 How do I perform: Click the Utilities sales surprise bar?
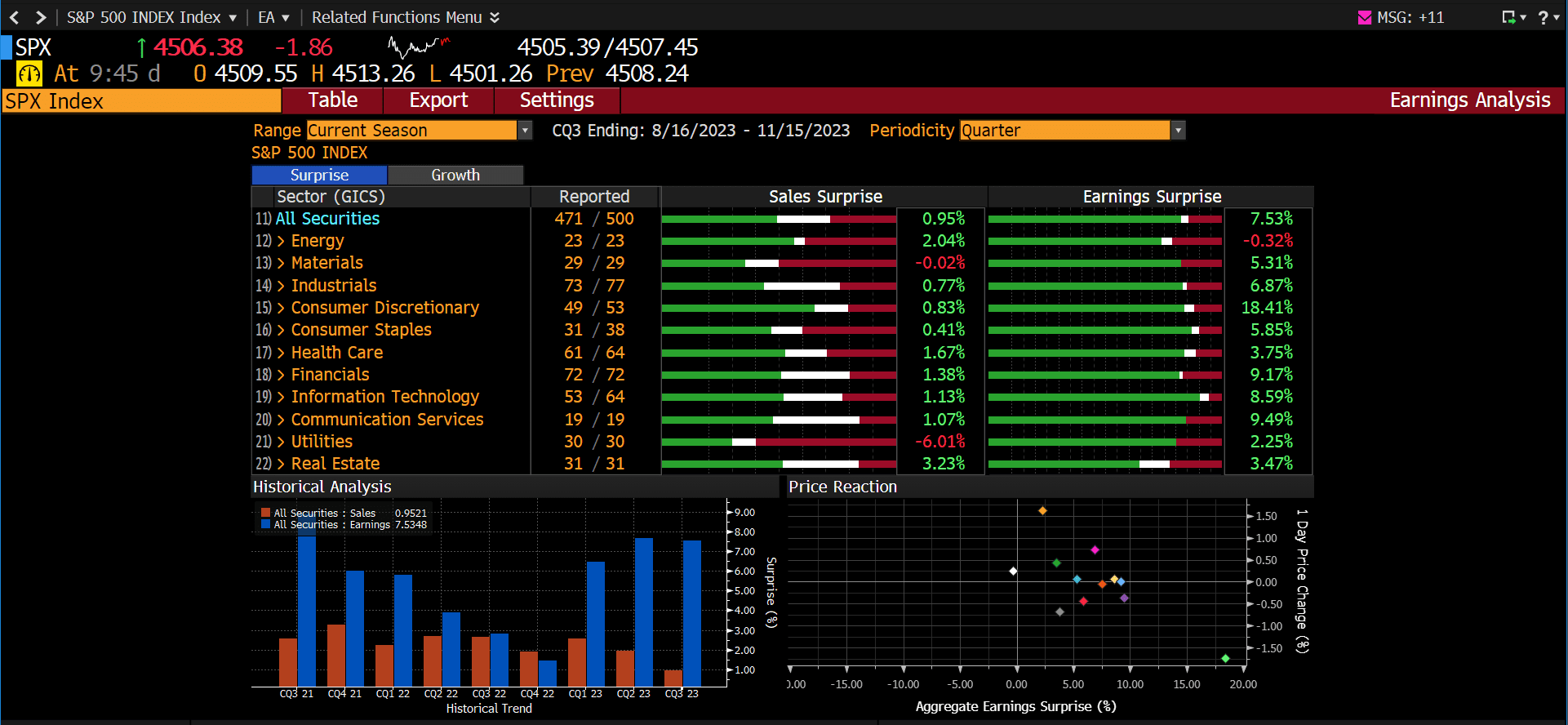click(779, 442)
